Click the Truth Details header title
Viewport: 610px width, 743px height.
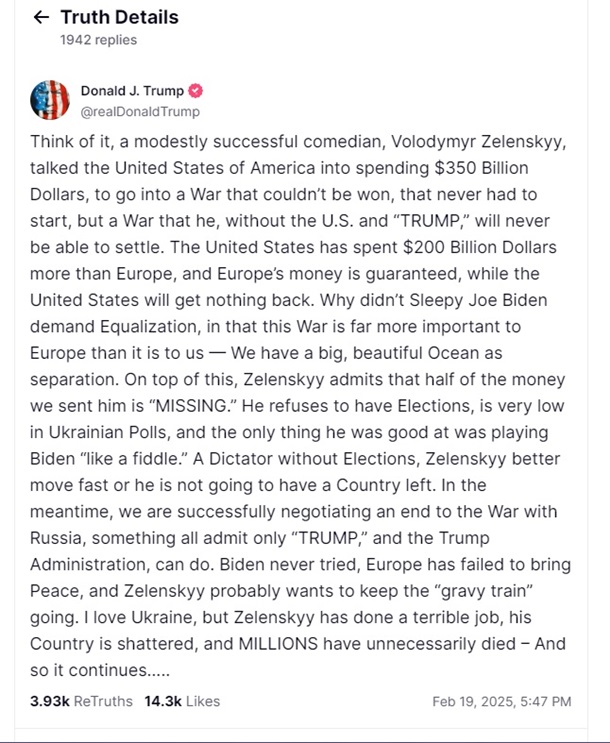point(119,18)
